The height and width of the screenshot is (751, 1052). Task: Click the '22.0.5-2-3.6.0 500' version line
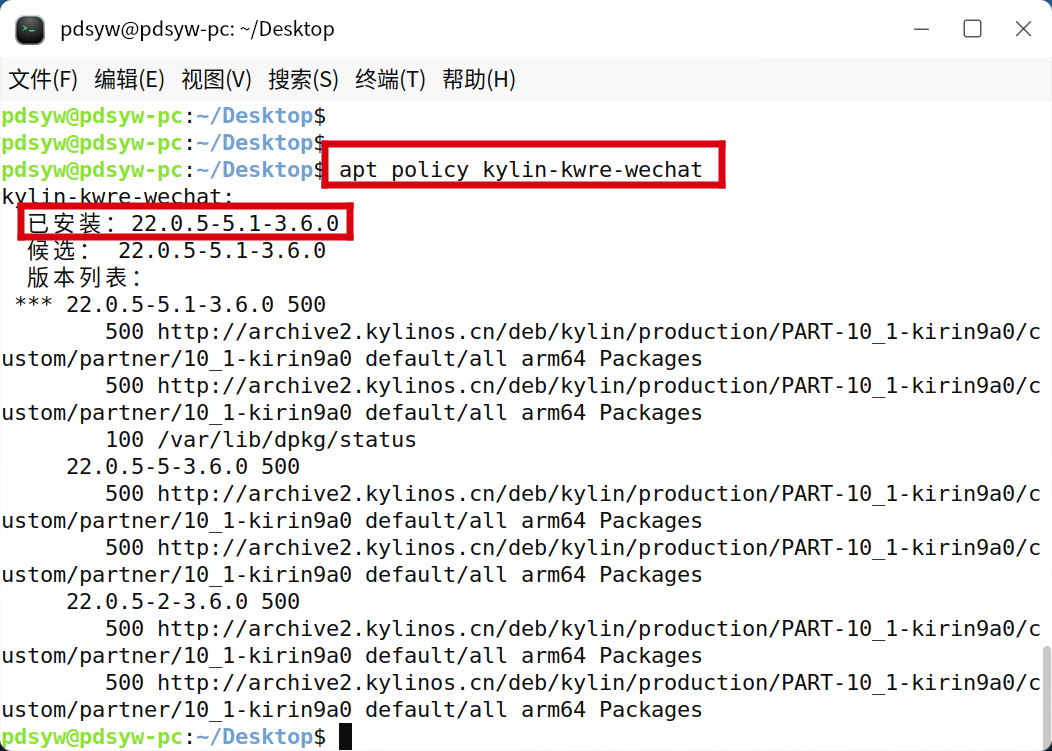tap(183, 601)
